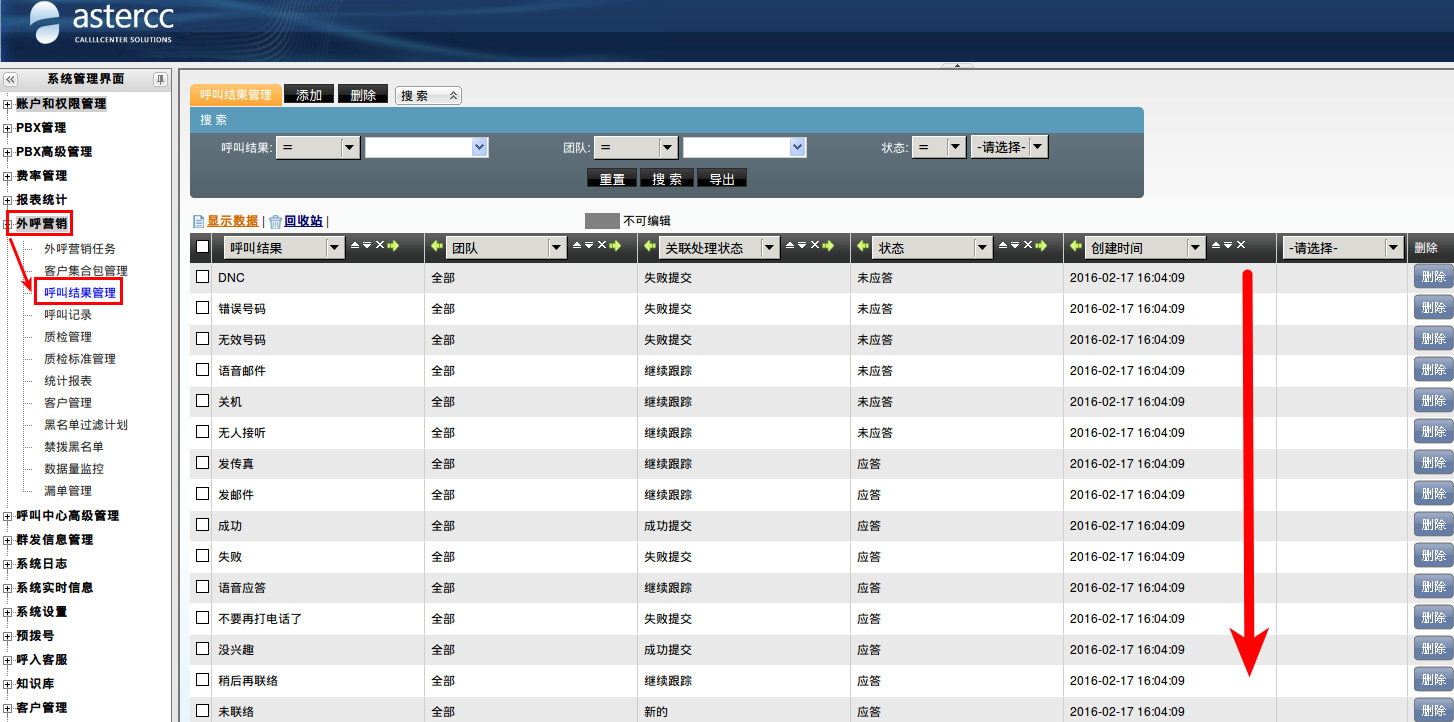The height and width of the screenshot is (722, 1454).
Task: Click the pin icon in sidebar header
Action: [x=160, y=79]
